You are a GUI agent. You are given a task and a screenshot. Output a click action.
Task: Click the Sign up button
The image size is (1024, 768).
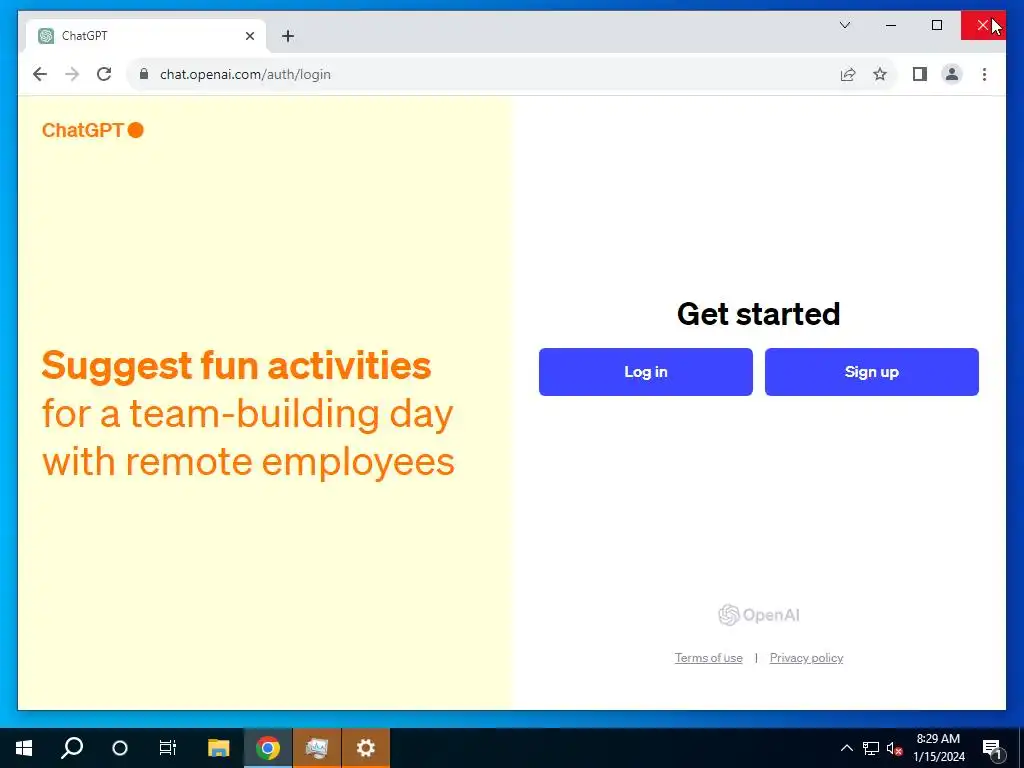(871, 372)
